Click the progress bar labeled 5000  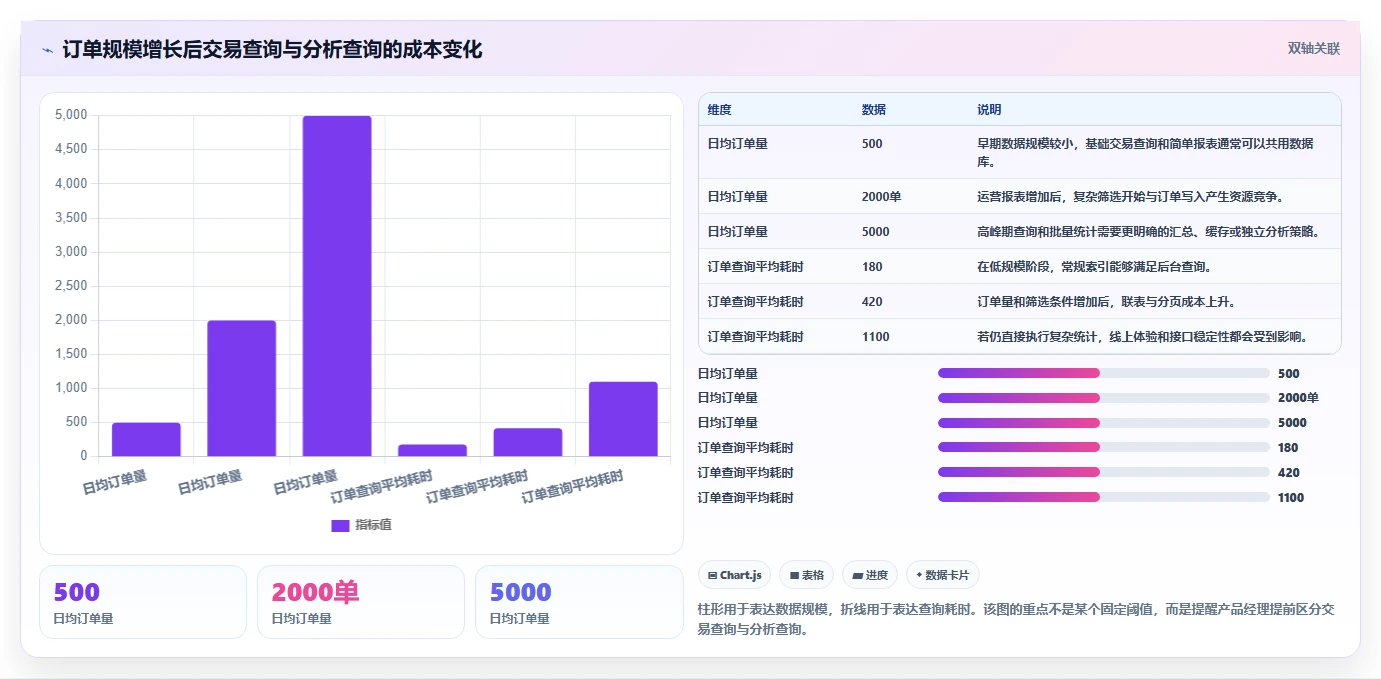coord(1104,423)
